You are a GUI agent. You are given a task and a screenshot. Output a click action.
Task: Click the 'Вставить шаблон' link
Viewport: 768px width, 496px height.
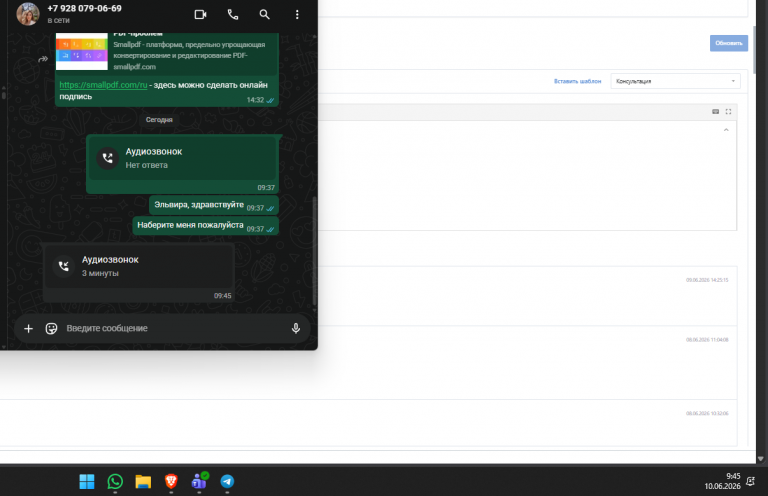[577, 81]
